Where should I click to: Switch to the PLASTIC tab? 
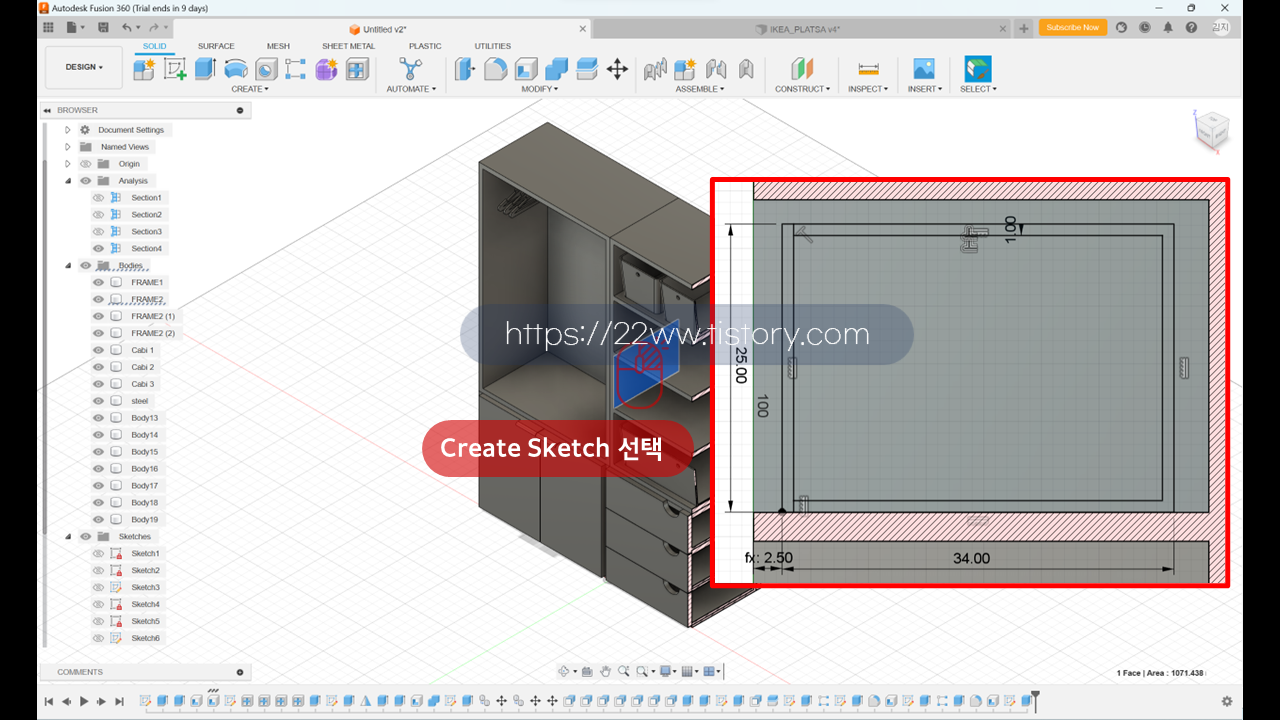pos(425,46)
